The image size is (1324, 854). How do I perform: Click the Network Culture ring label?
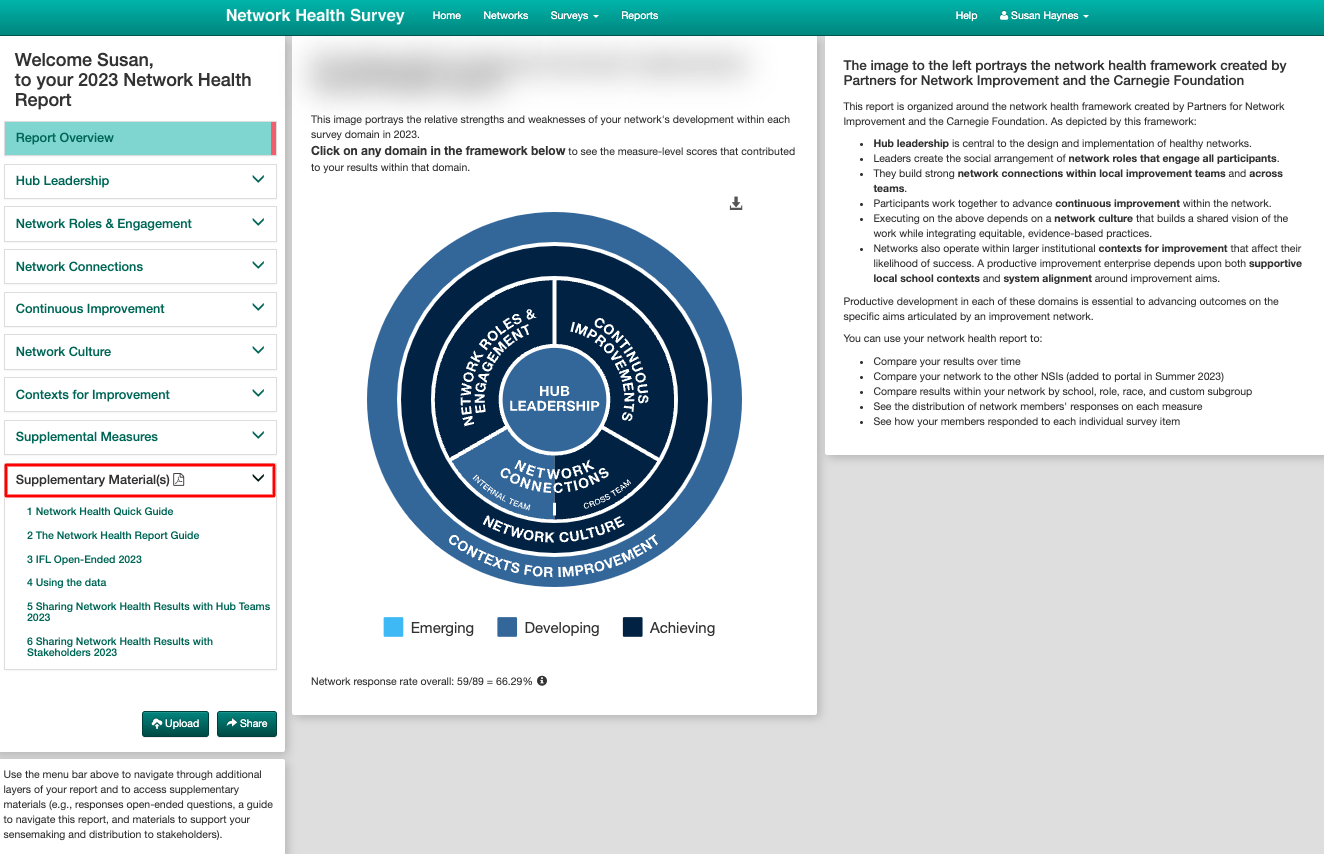click(554, 530)
